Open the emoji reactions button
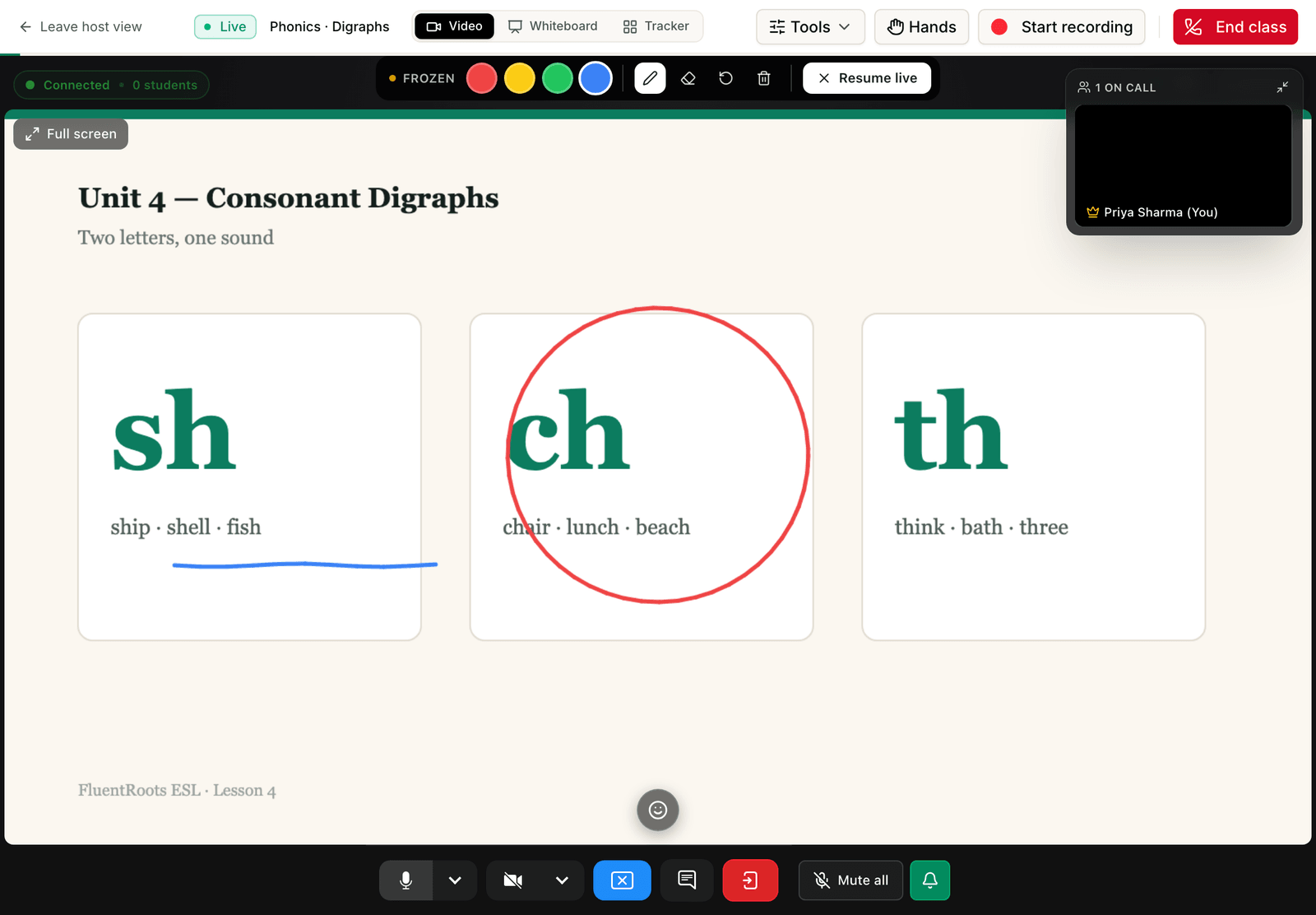The height and width of the screenshot is (915, 1316). (658, 810)
